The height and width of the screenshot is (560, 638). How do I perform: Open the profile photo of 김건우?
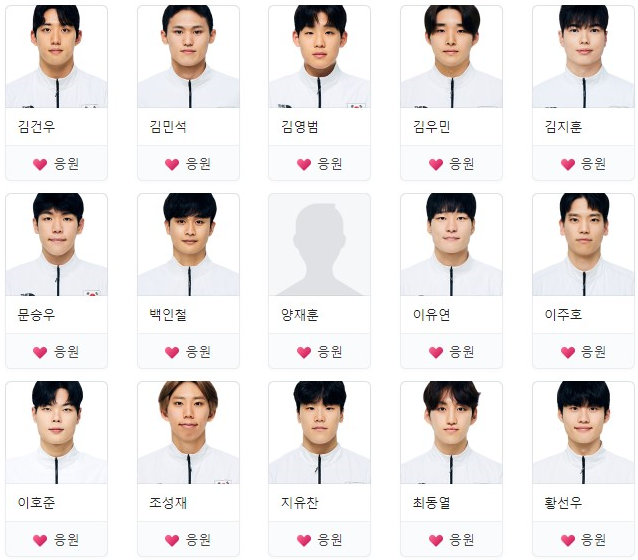coord(57,57)
